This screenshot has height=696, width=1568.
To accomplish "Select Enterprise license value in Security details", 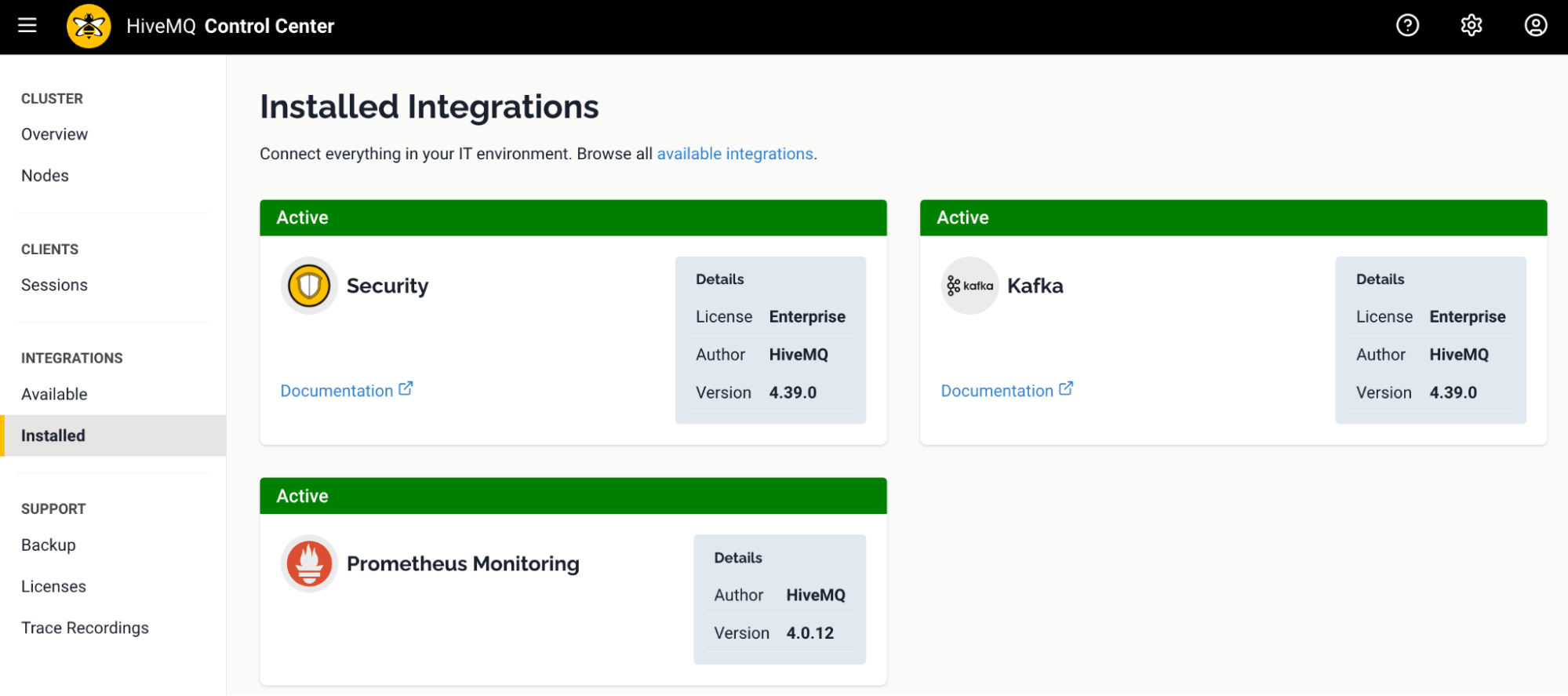I will click(x=807, y=317).
